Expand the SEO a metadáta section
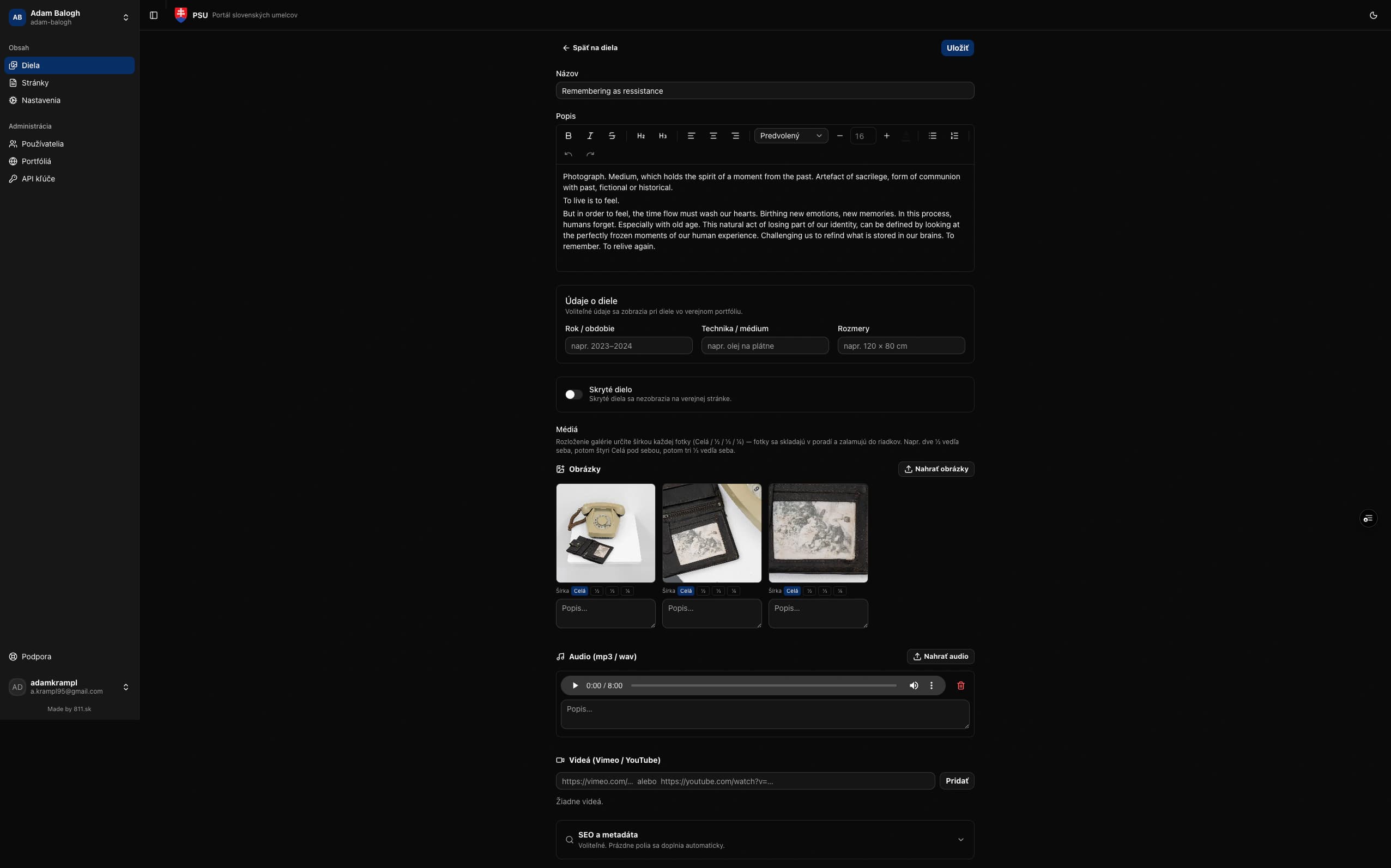1391x868 pixels. [765, 840]
